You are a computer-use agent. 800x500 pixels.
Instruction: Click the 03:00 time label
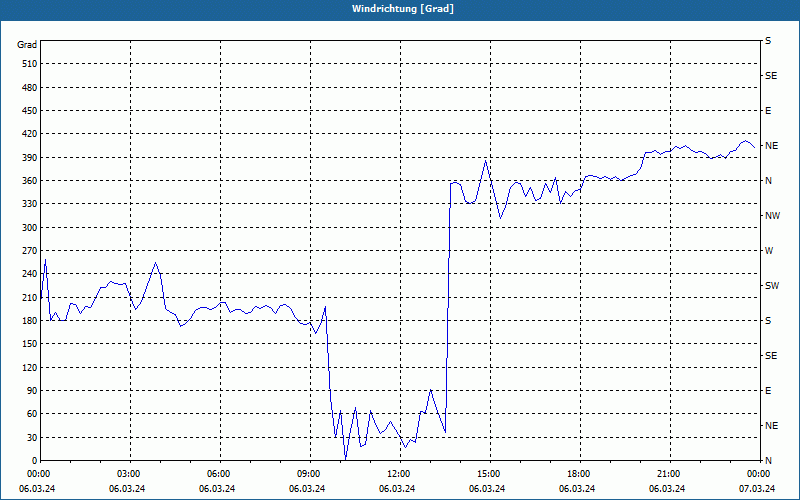[x=130, y=474]
